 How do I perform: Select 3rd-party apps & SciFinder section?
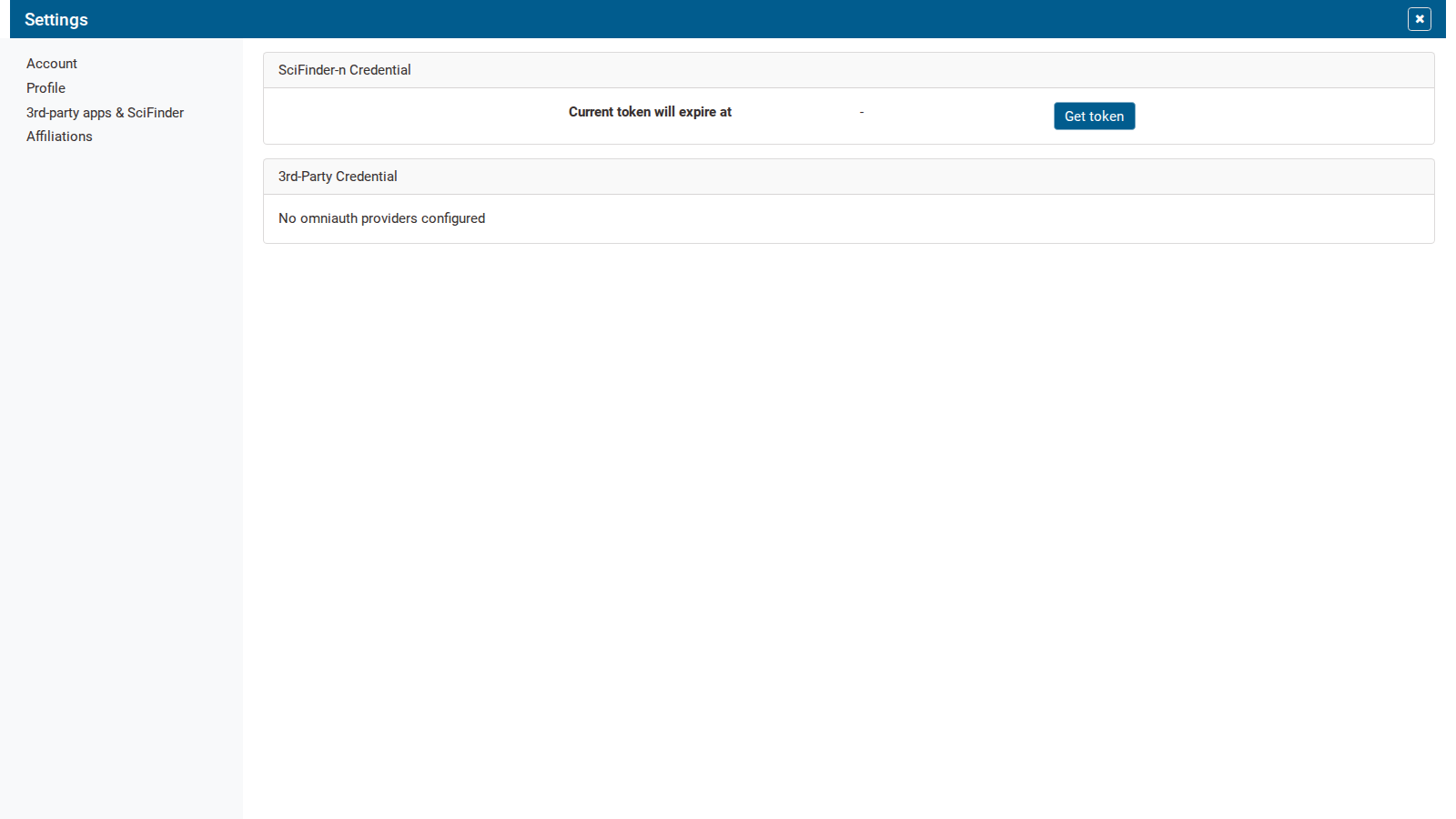[105, 113]
